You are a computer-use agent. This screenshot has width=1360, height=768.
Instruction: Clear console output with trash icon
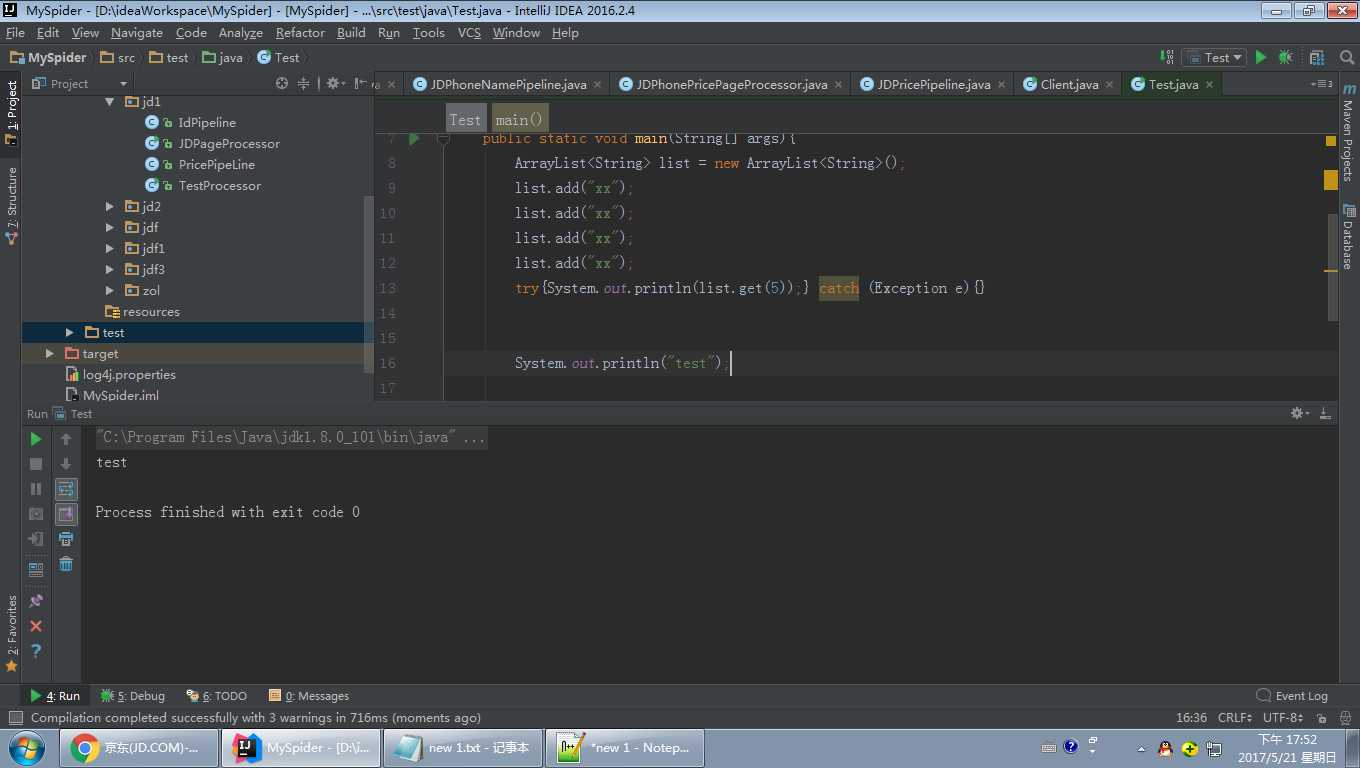(66, 564)
